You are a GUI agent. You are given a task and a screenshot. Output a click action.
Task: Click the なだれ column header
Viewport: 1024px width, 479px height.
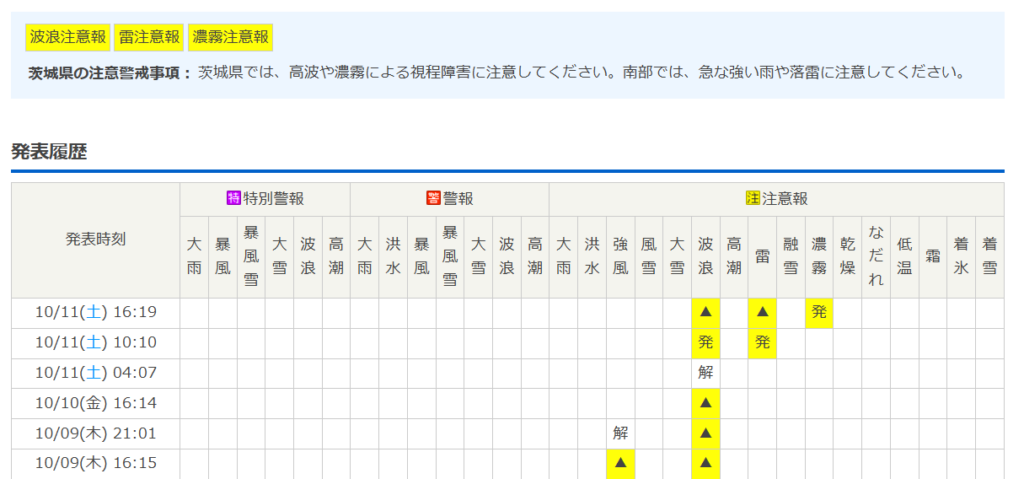coord(876,256)
